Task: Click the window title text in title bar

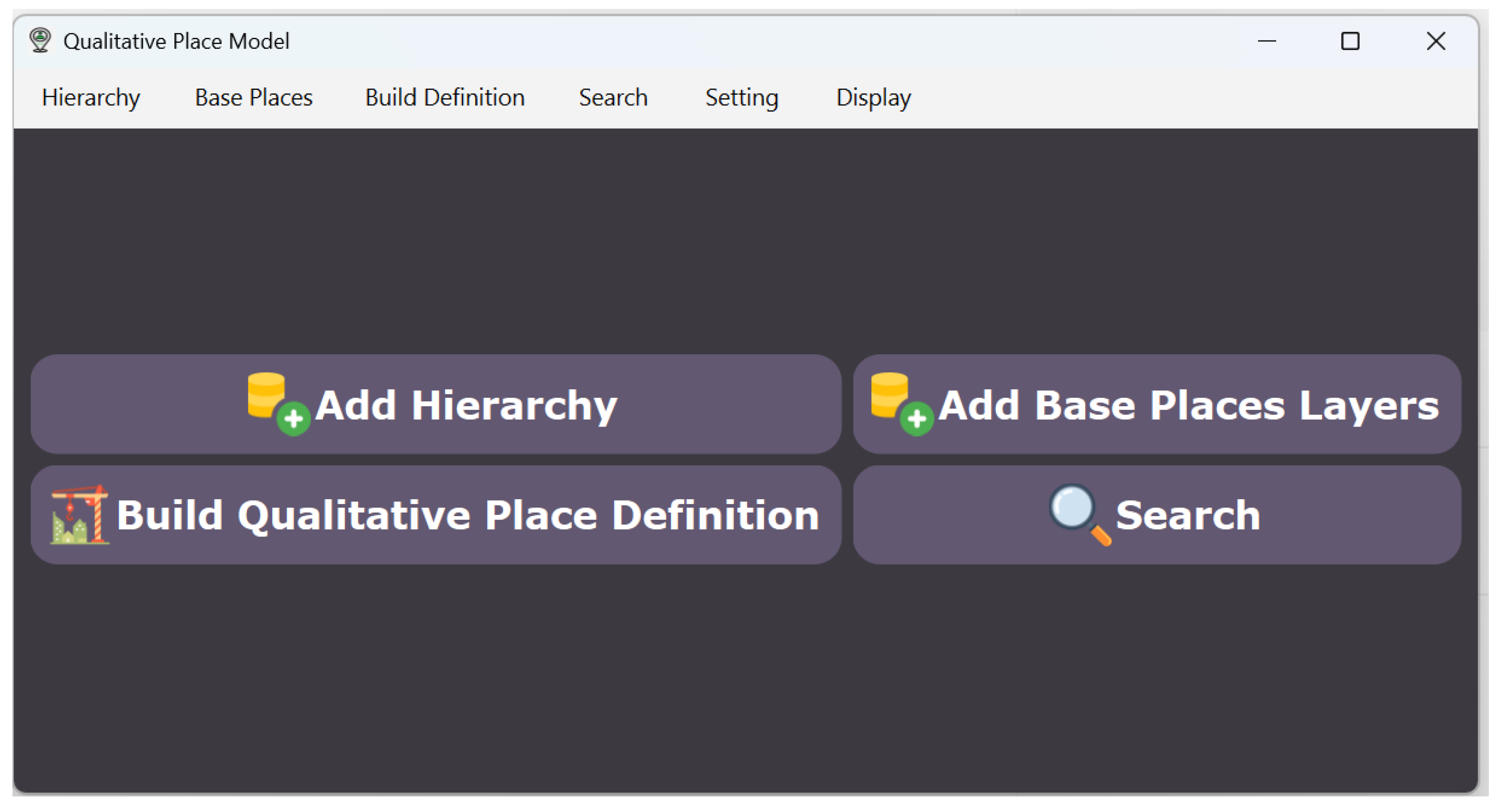Action: point(176,41)
